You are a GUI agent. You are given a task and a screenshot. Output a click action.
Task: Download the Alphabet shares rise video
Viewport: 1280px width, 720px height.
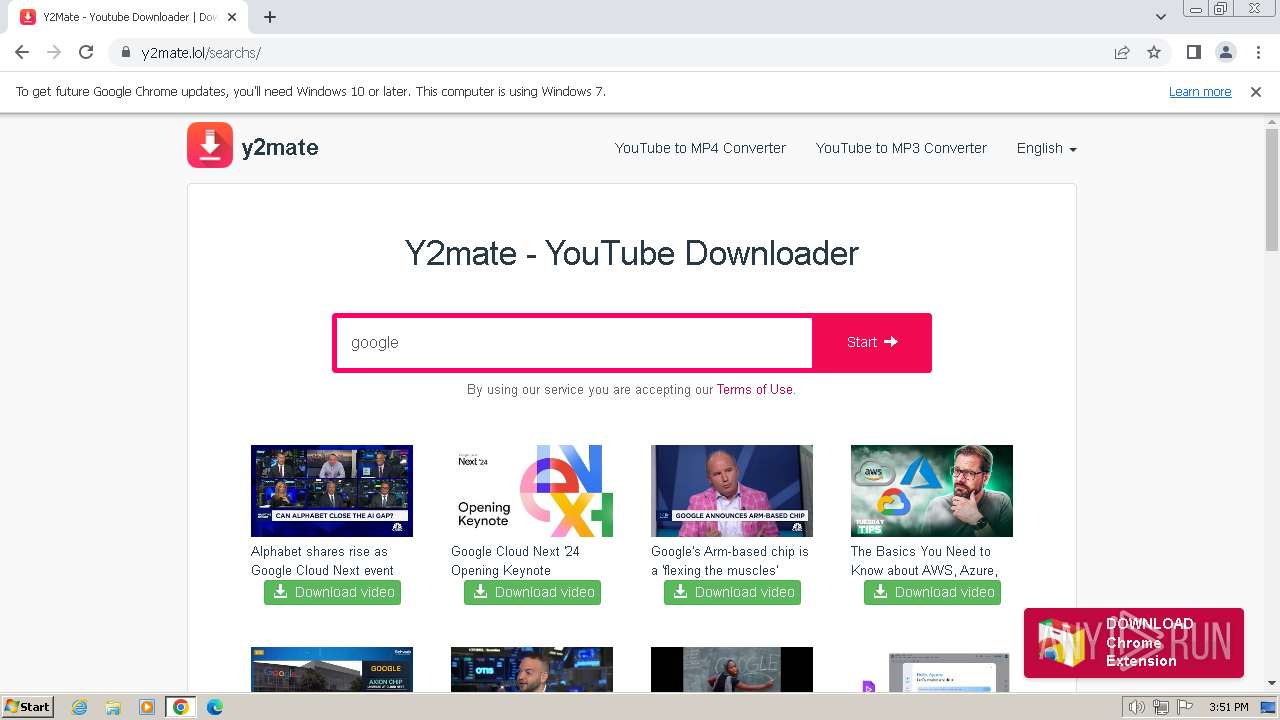pos(332,592)
